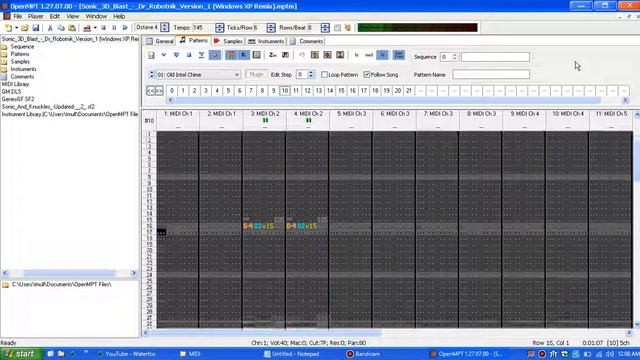
Task: Open a module with the folder icon
Action: [24, 28]
